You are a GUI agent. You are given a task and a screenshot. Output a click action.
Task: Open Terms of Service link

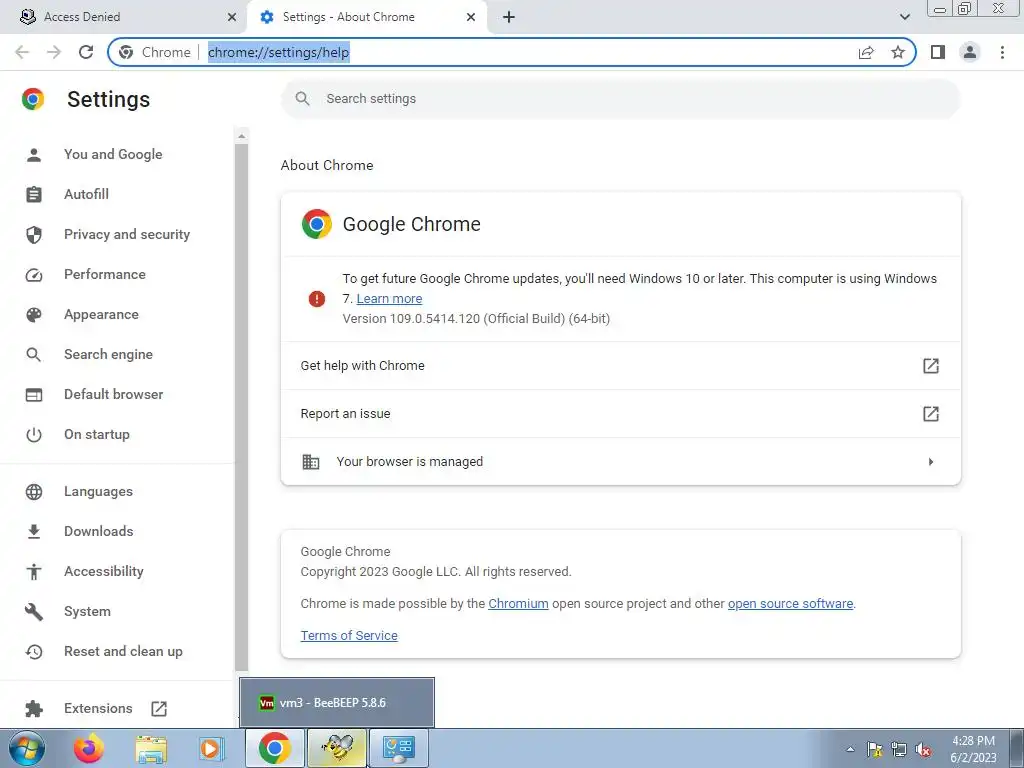pos(349,636)
